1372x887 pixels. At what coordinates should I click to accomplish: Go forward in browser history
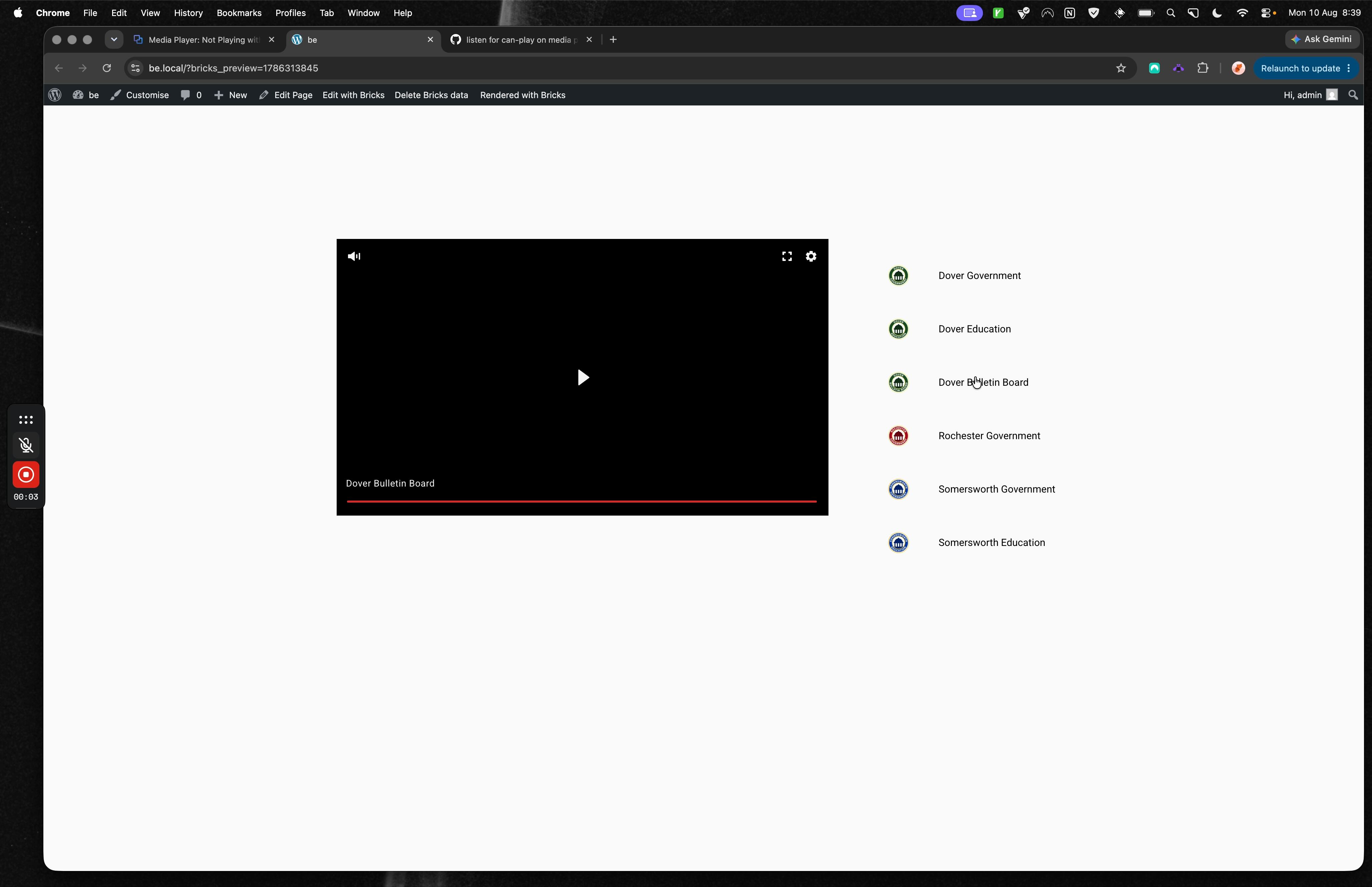click(82, 68)
